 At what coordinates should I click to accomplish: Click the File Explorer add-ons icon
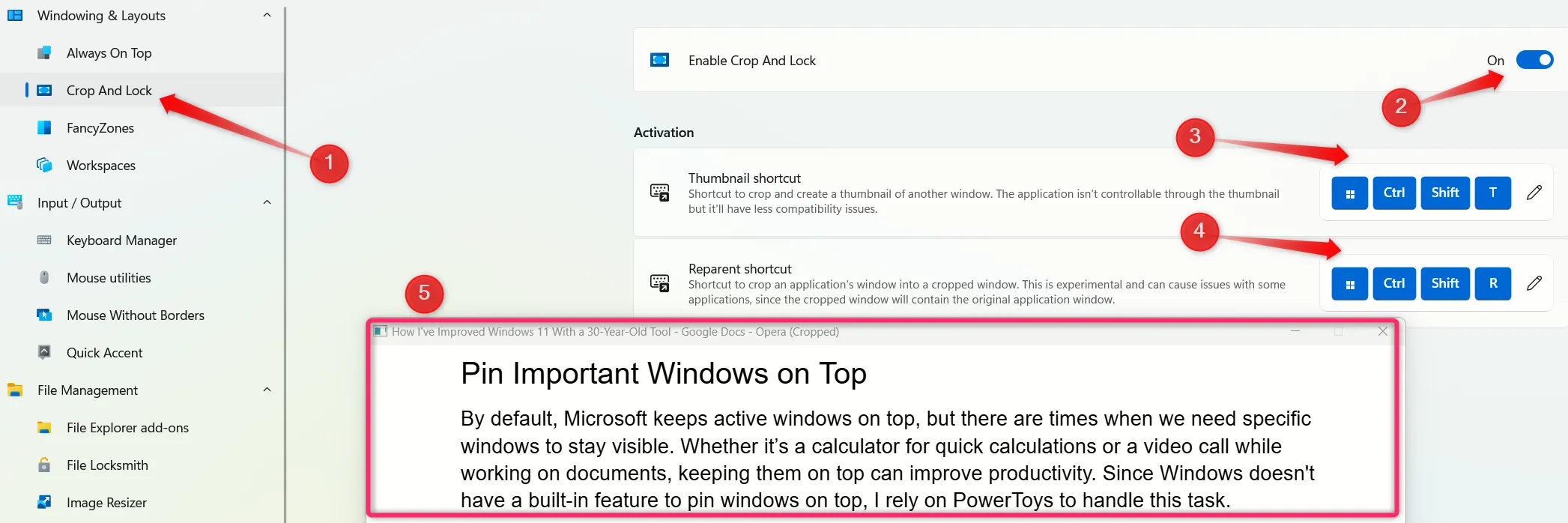click(44, 427)
